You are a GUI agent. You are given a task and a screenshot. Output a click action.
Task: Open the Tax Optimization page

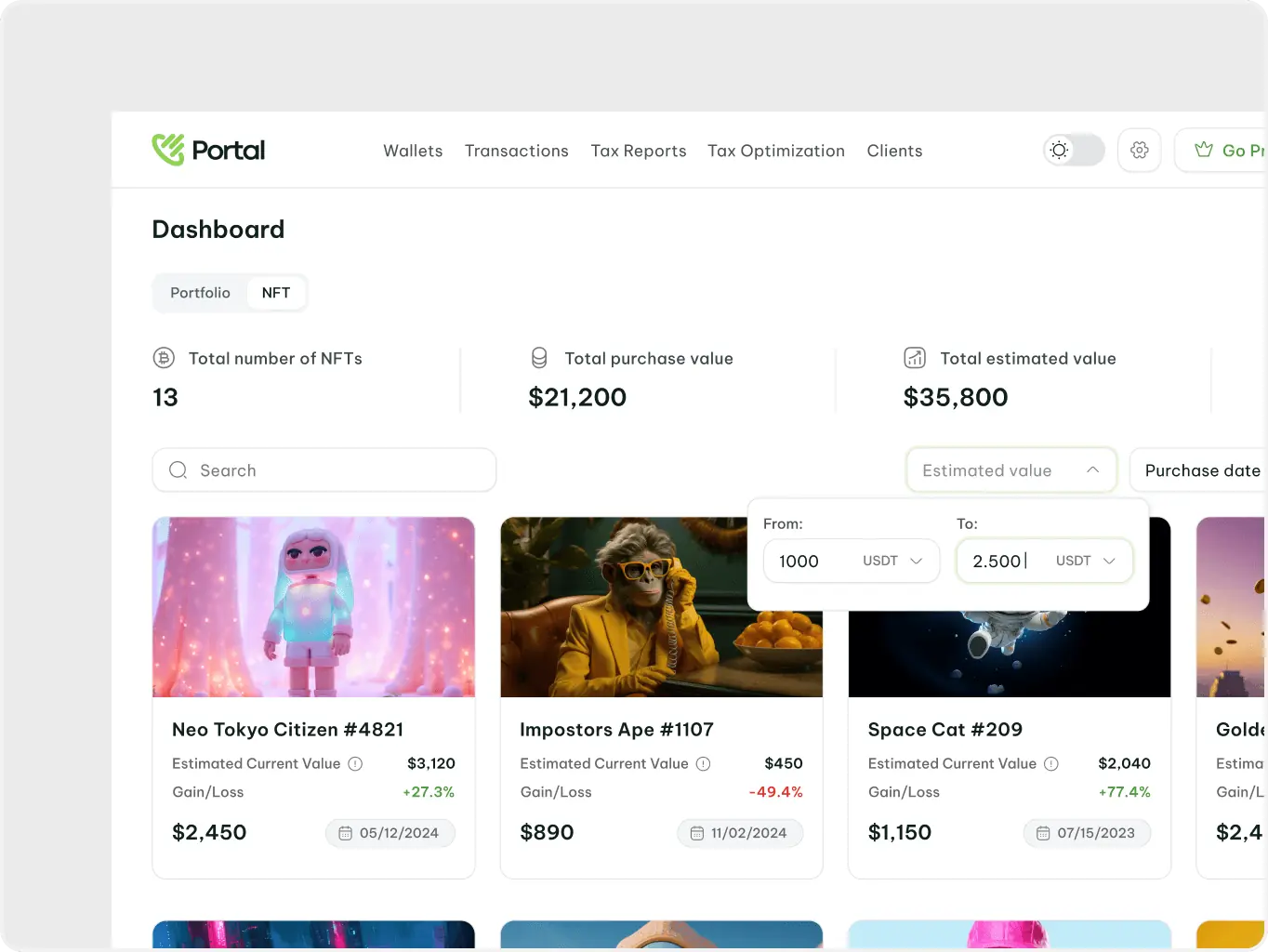click(776, 151)
